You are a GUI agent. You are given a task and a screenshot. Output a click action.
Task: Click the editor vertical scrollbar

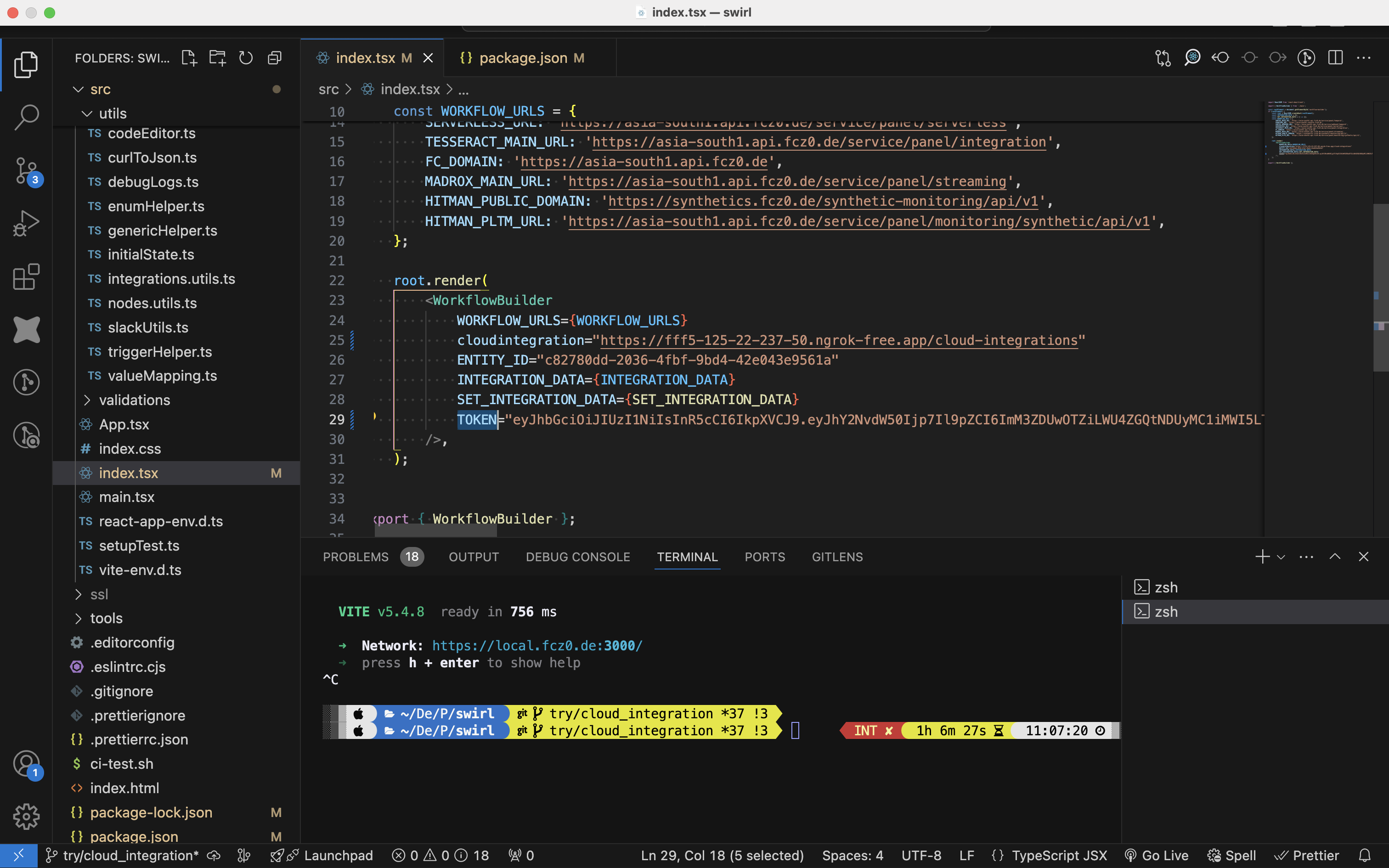pos(1380,287)
